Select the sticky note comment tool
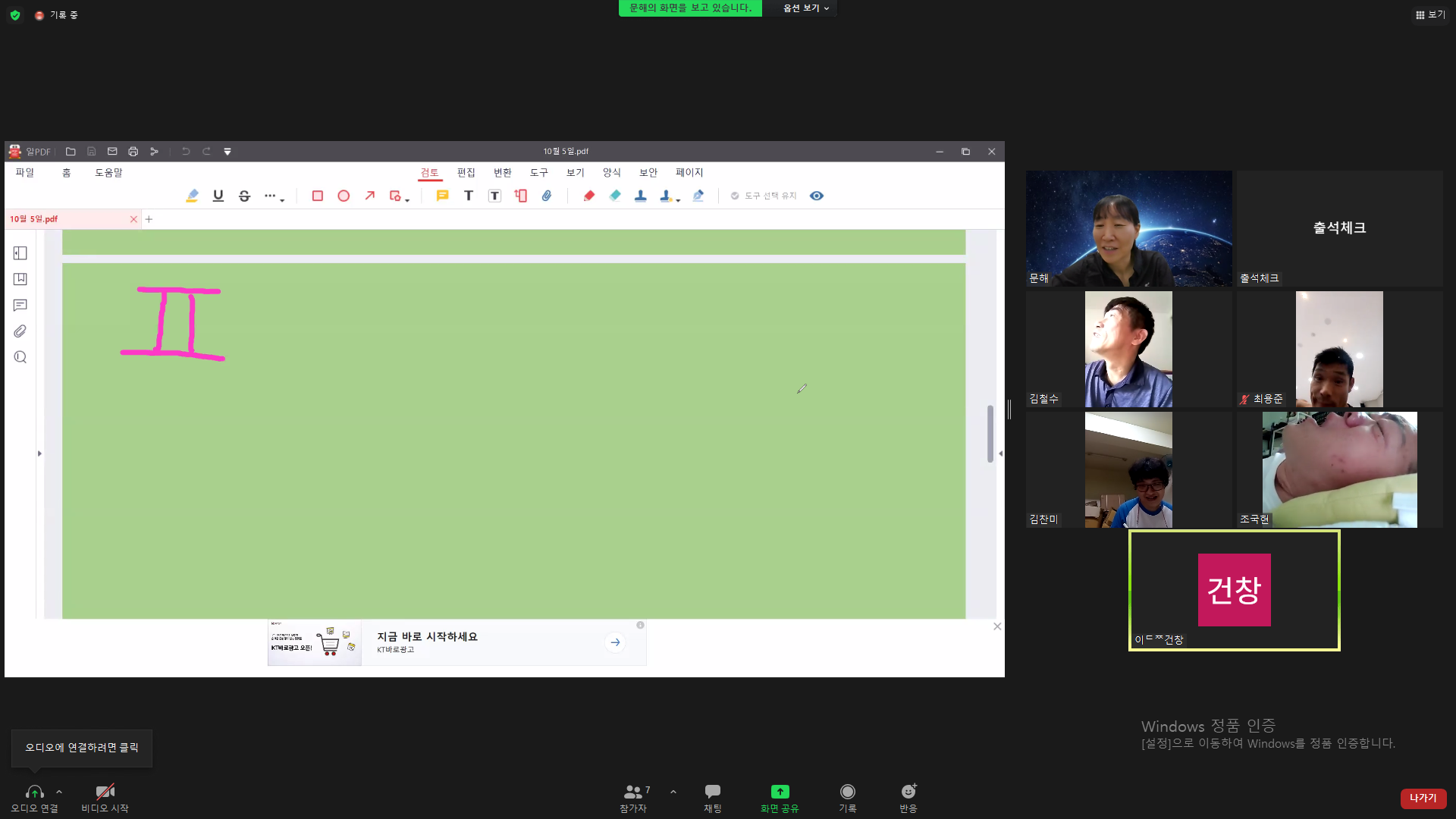 click(443, 196)
